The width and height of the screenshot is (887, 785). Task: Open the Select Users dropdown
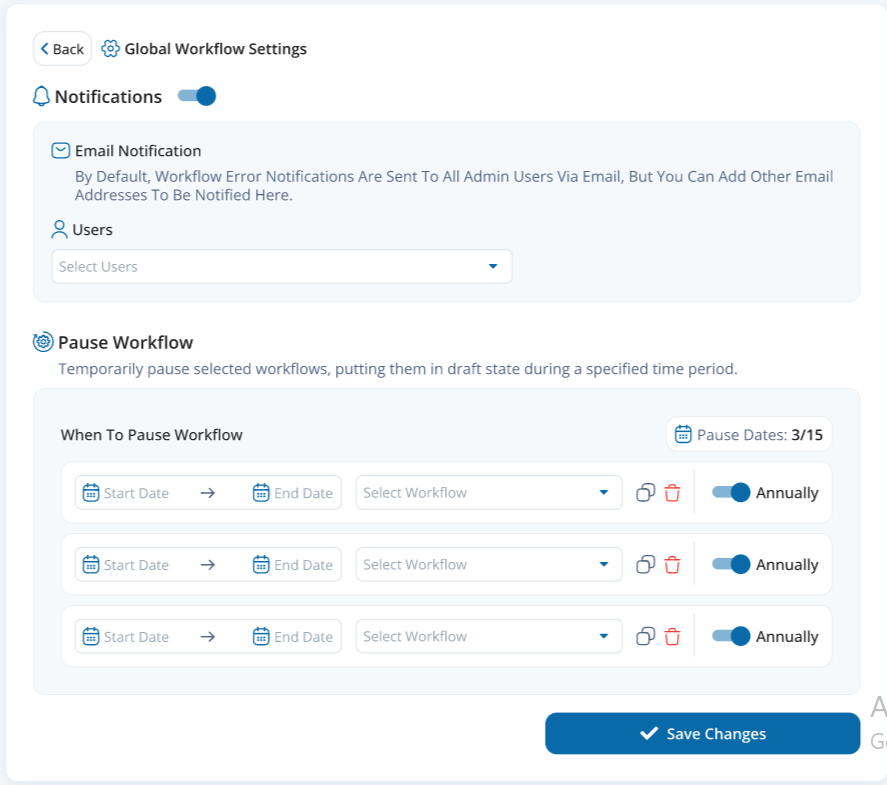[x=281, y=267]
